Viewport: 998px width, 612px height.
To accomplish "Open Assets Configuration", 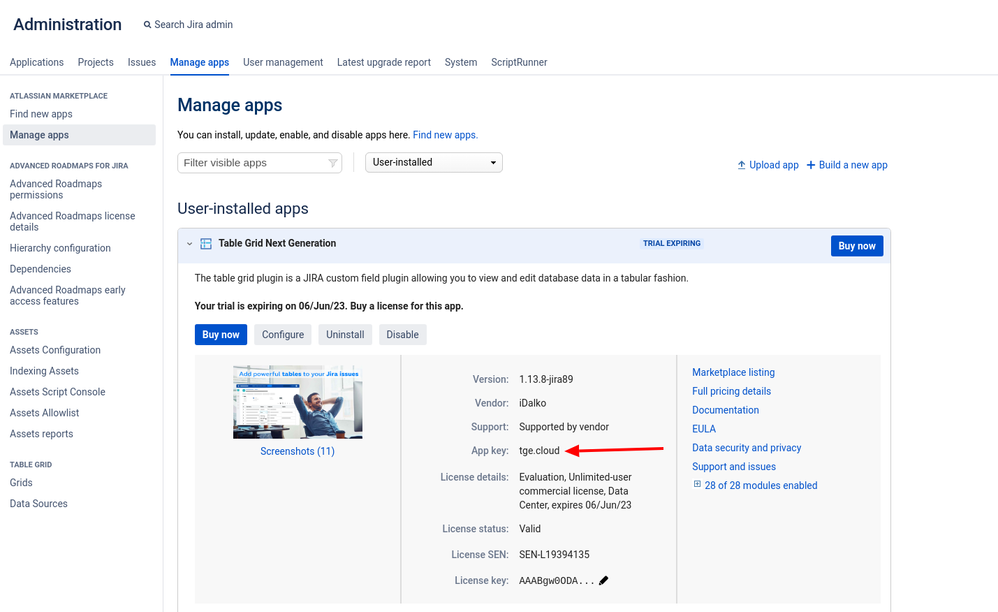I will coord(55,350).
